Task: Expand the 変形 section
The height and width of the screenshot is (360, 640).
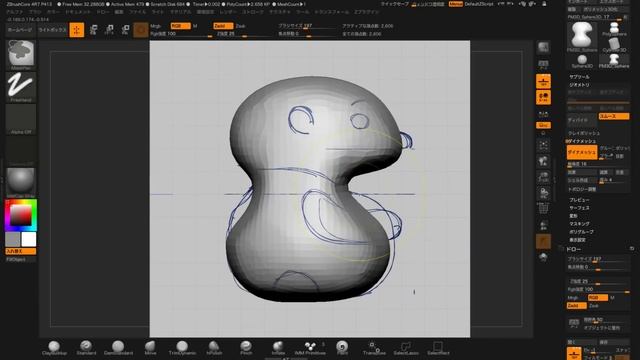Action: click(x=573, y=216)
